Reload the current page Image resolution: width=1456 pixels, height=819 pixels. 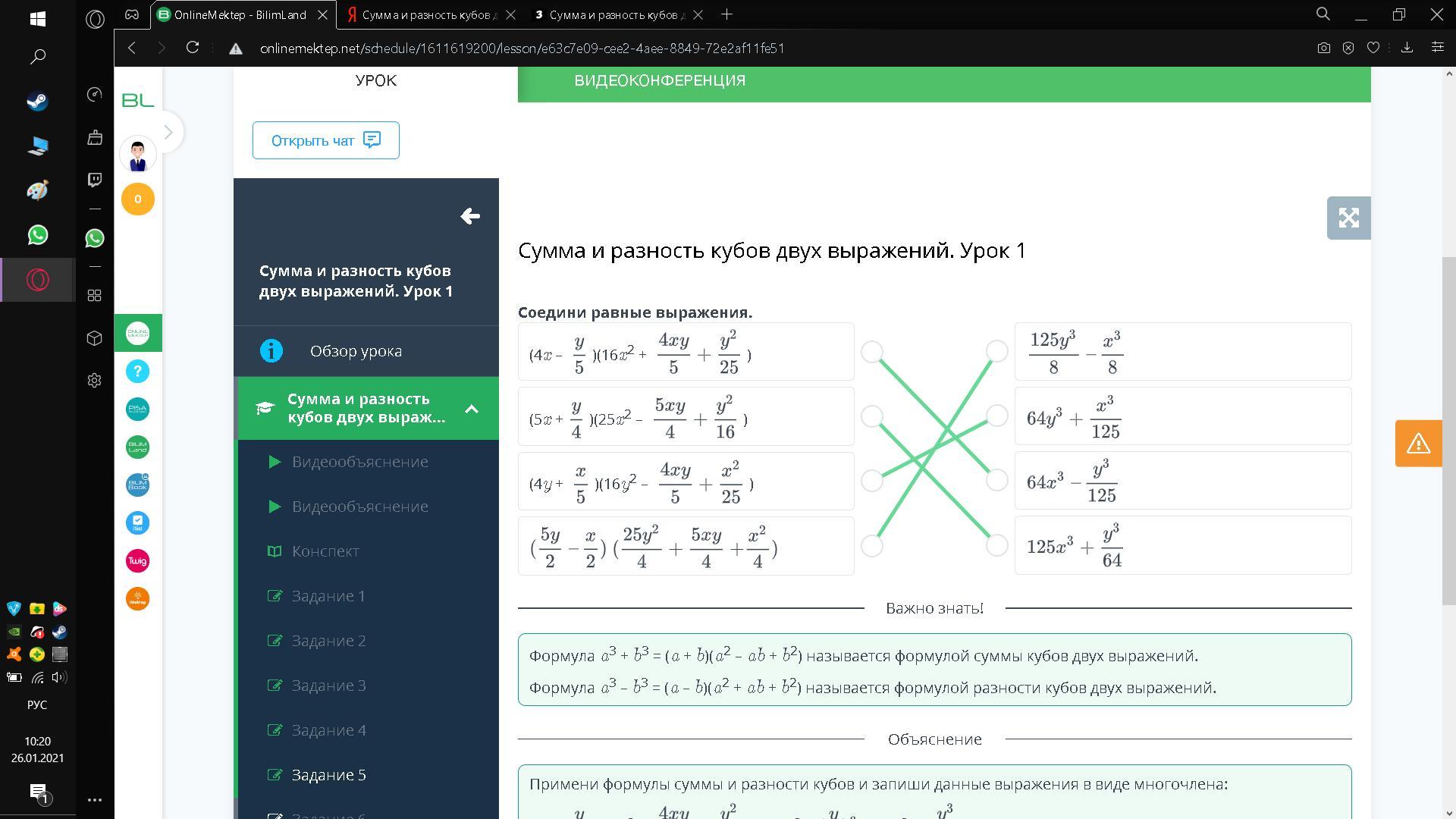193,48
